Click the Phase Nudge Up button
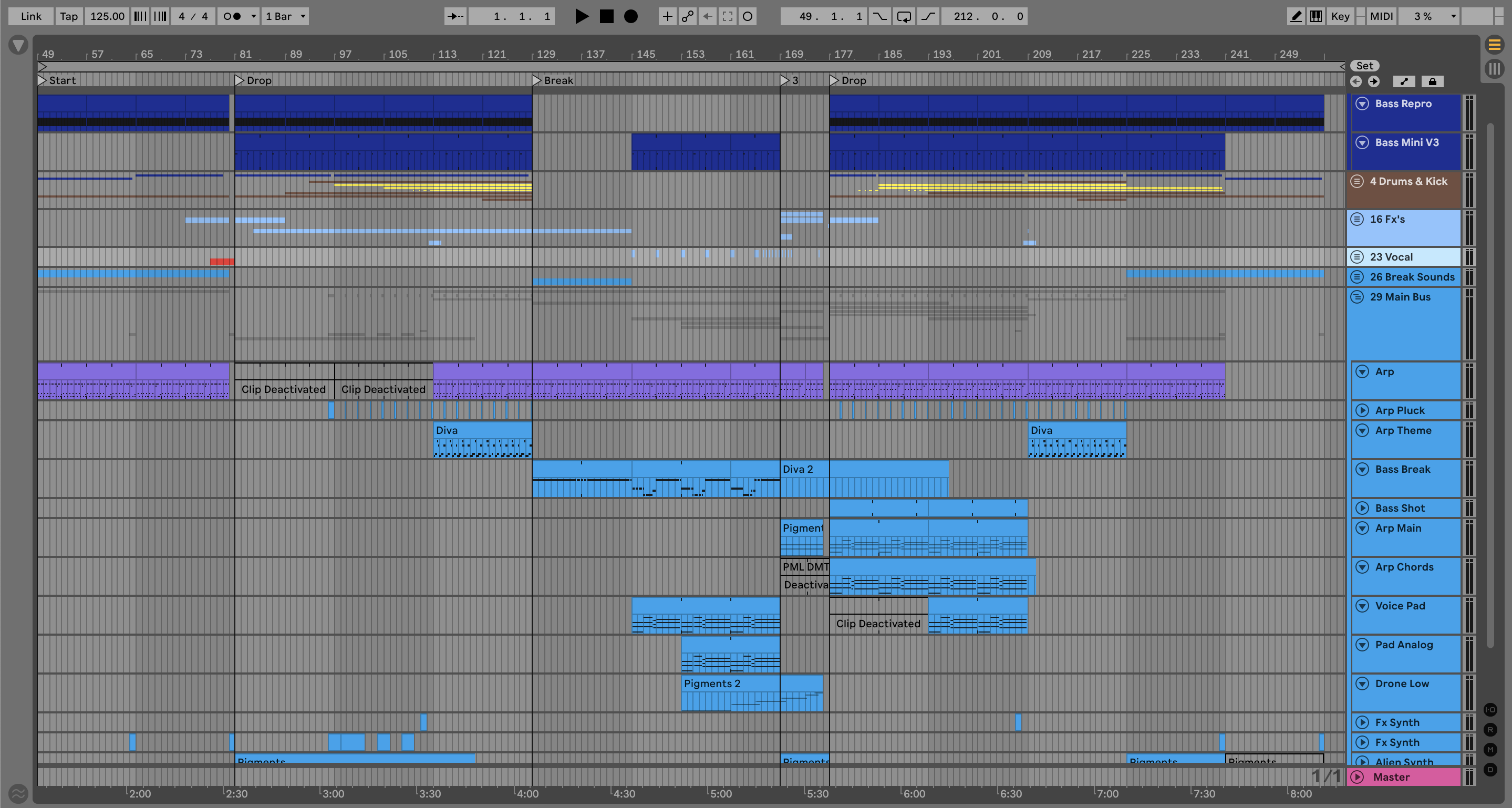Image resolution: width=1512 pixels, height=808 pixels. [x=160, y=16]
